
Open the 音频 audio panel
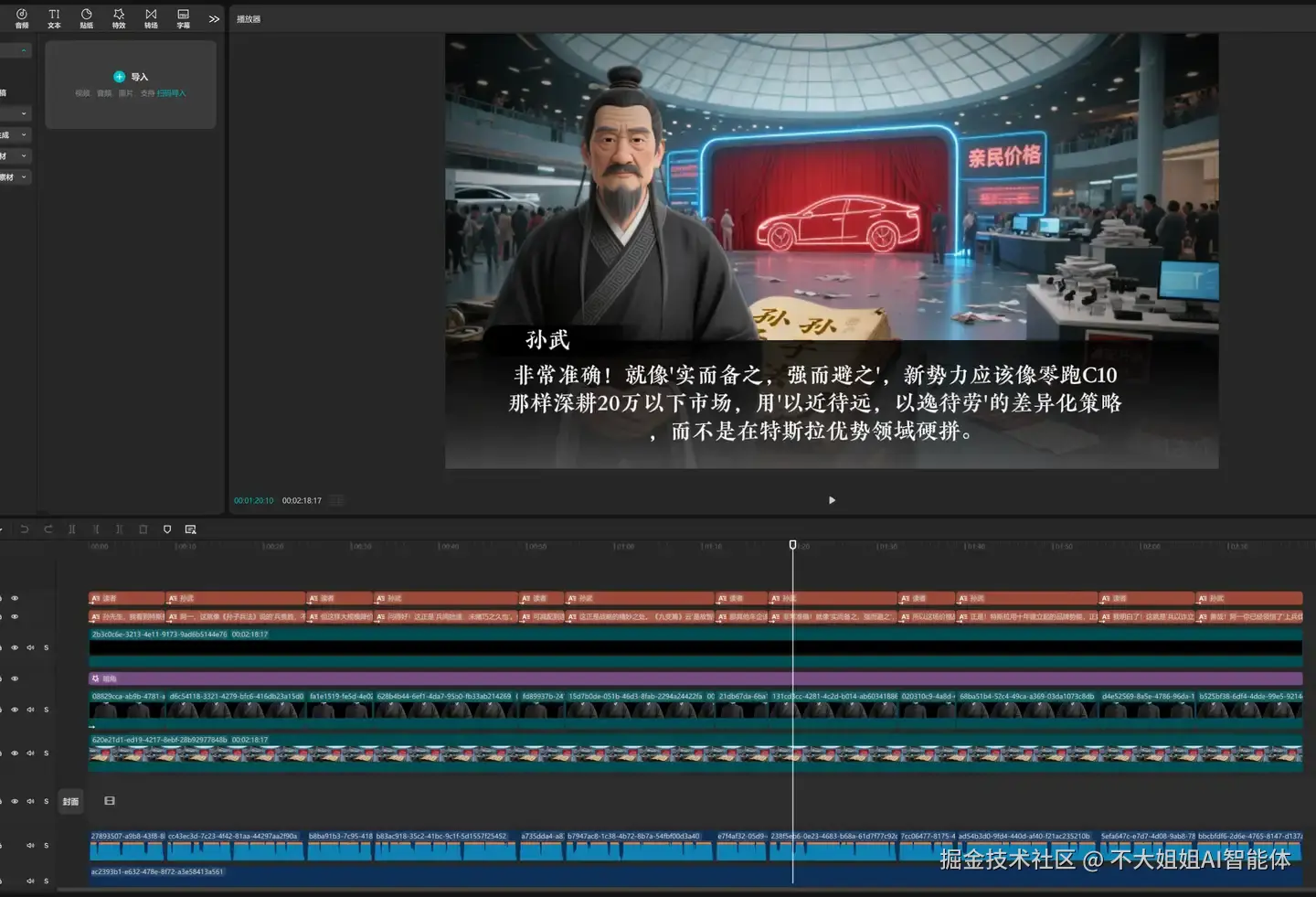point(22,18)
